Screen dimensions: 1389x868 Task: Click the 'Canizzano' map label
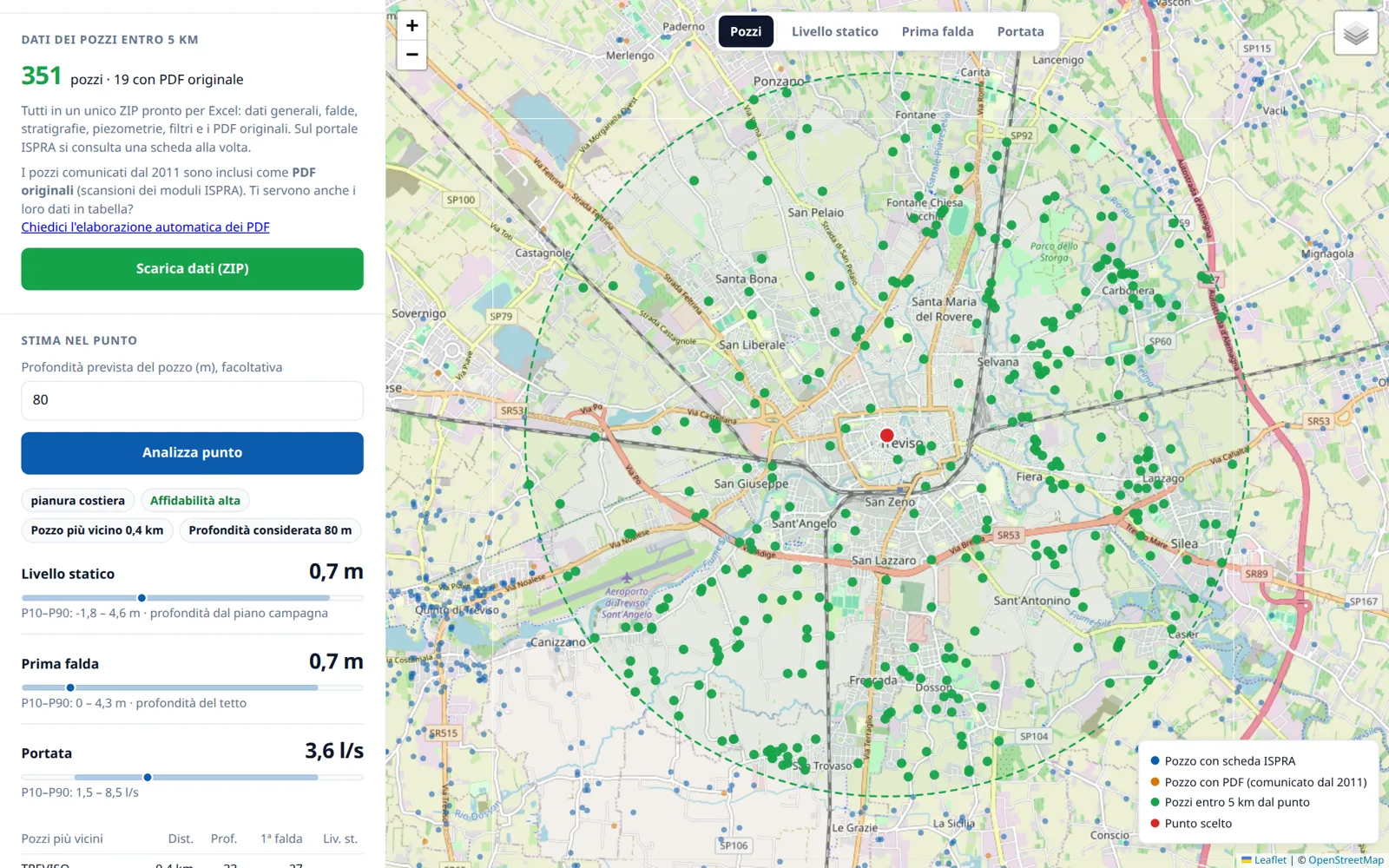click(558, 642)
